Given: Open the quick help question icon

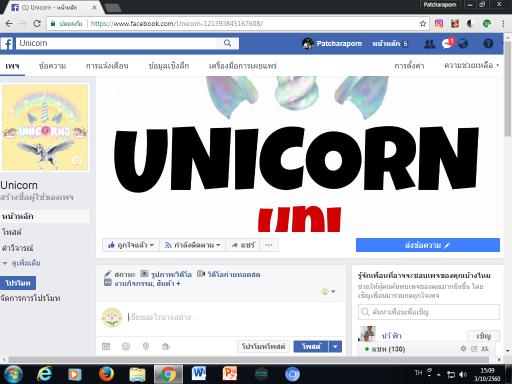Looking at the screenshot, I should point(488,44).
